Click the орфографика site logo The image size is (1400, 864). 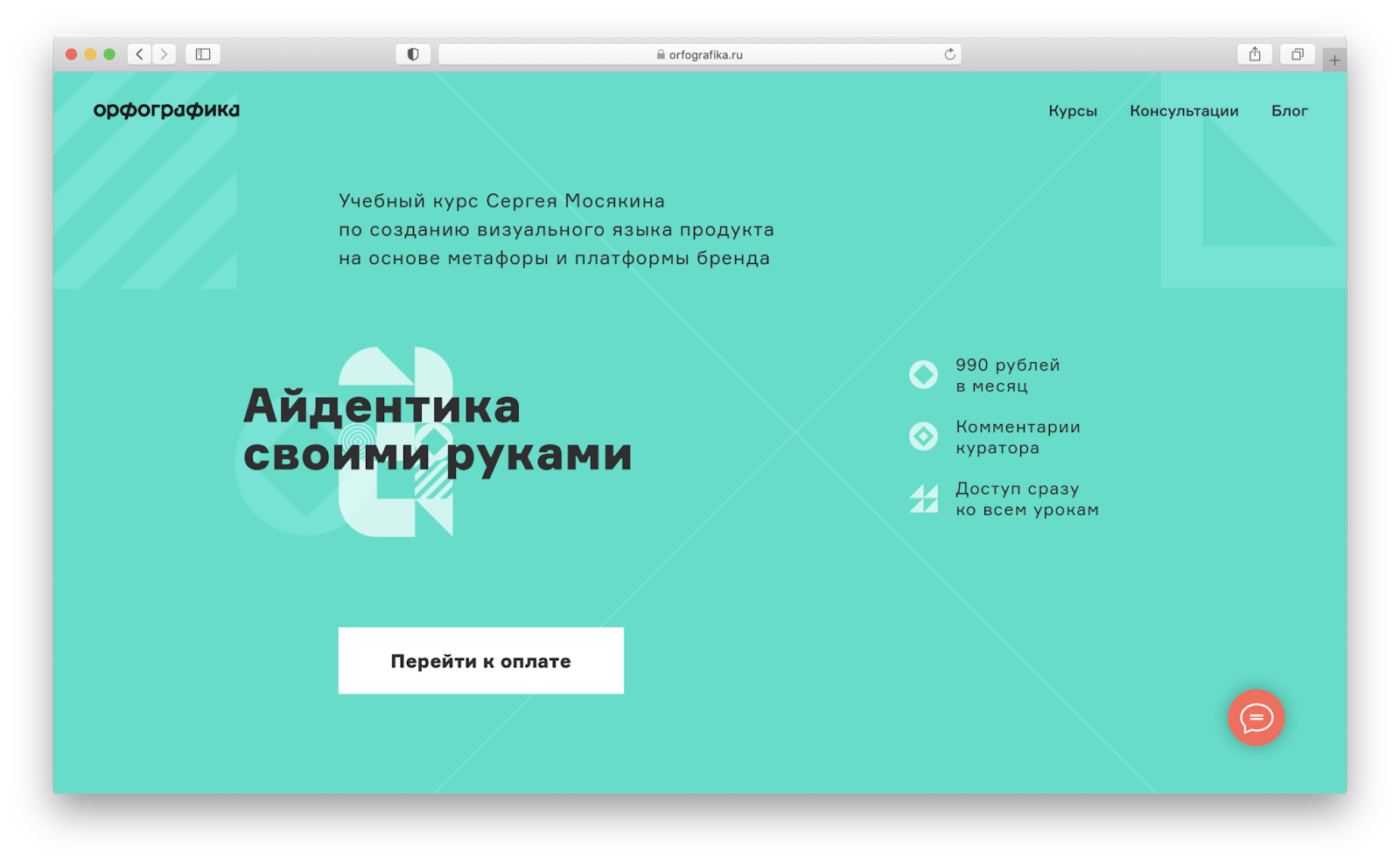[166, 110]
